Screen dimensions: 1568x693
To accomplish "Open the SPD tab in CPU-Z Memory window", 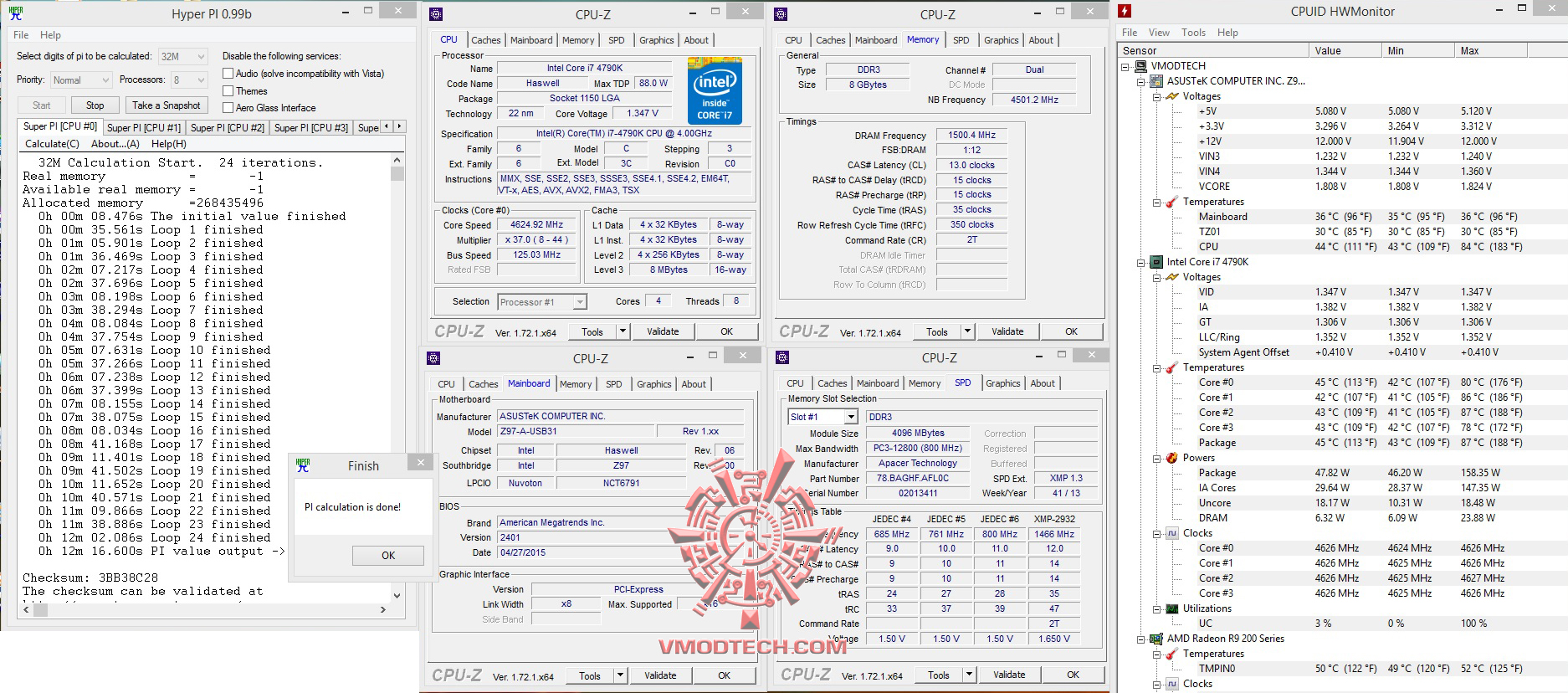I will click(x=961, y=40).
